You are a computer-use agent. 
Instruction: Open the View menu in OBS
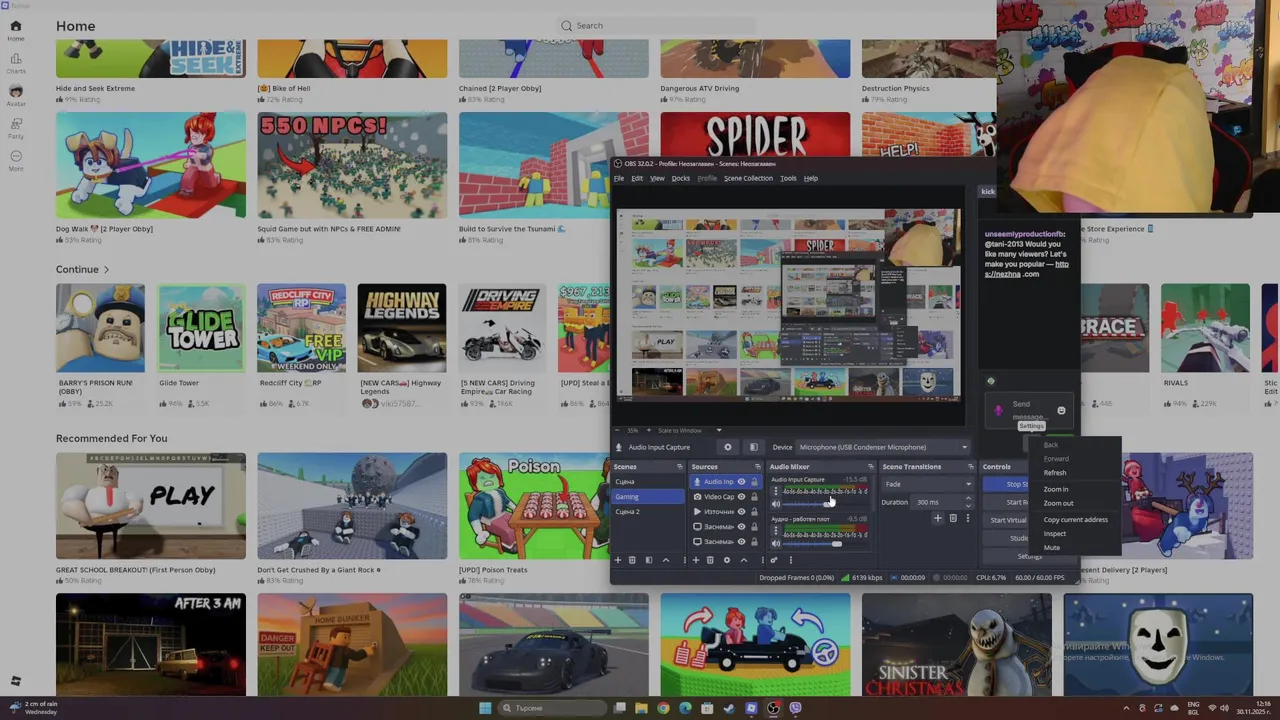coord(657,178)
